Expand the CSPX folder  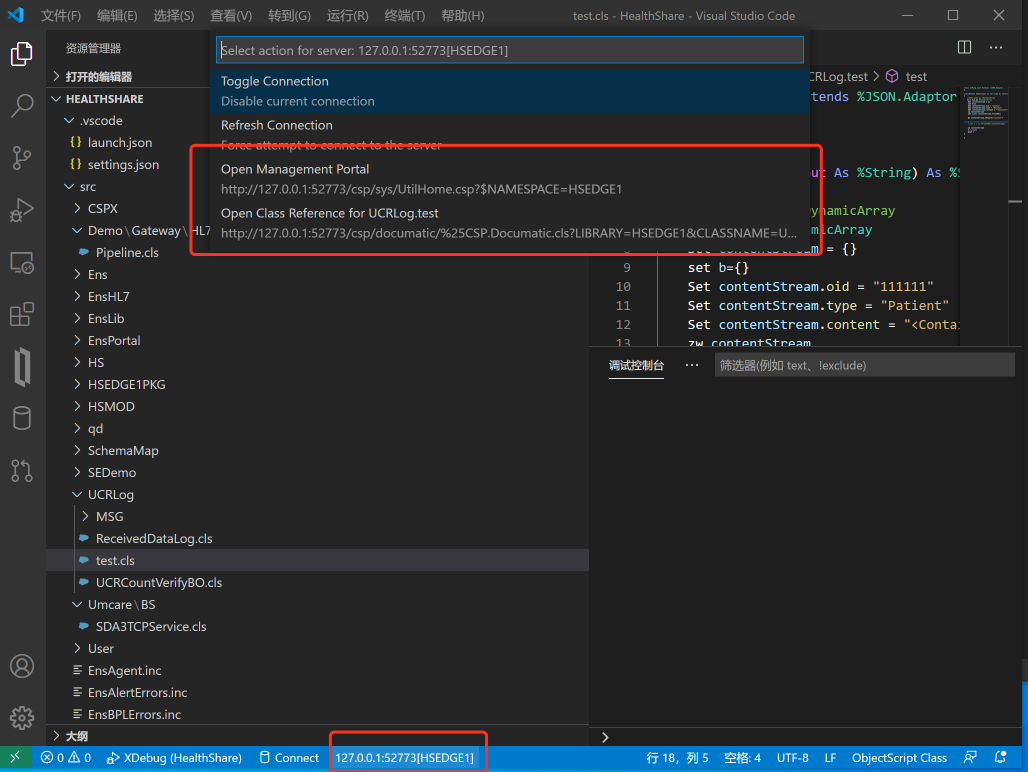pyautogui.click(x=103, y=208)
